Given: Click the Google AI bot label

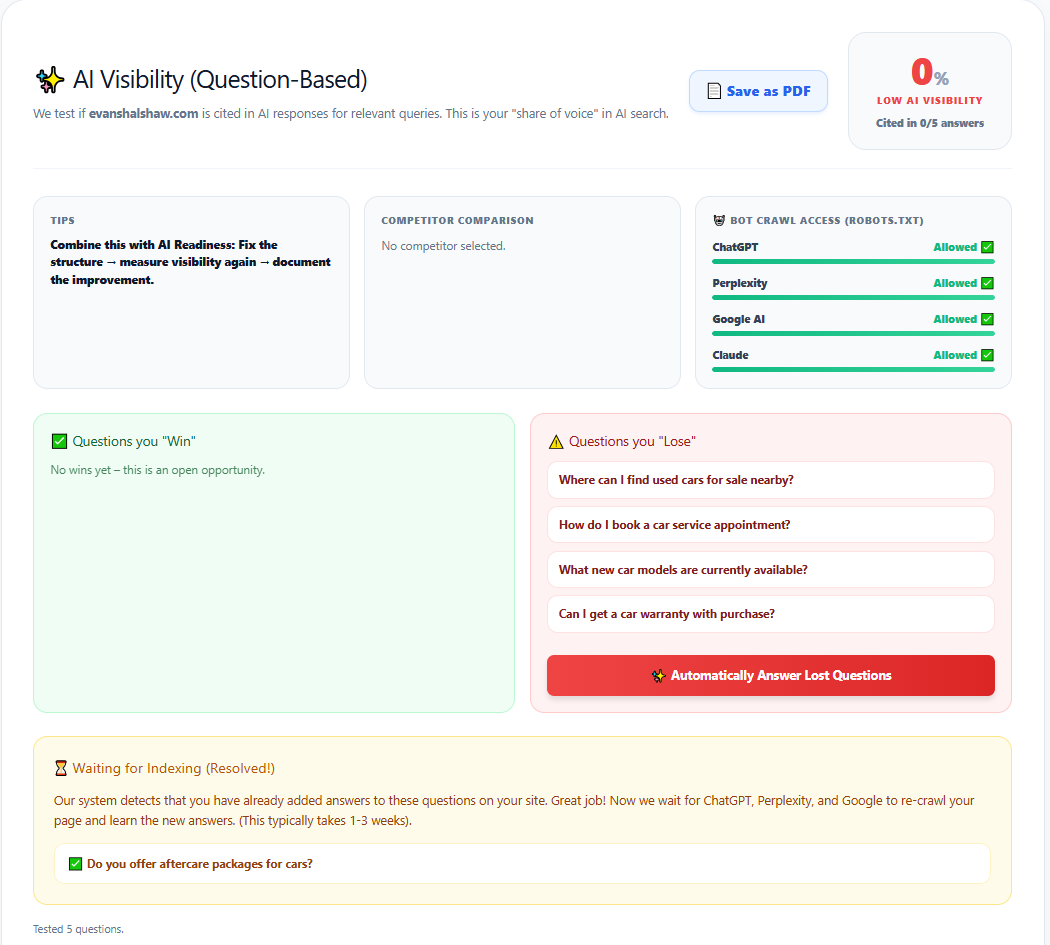Looking at the screenshot, I should click(739, 319).
